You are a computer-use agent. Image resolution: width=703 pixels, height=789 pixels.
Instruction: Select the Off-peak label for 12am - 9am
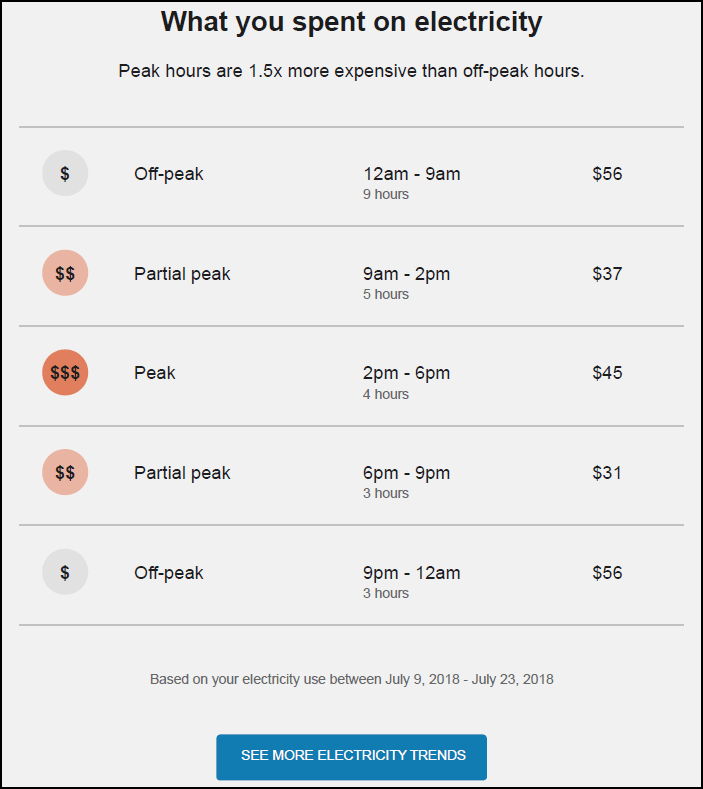click(169, 174)
